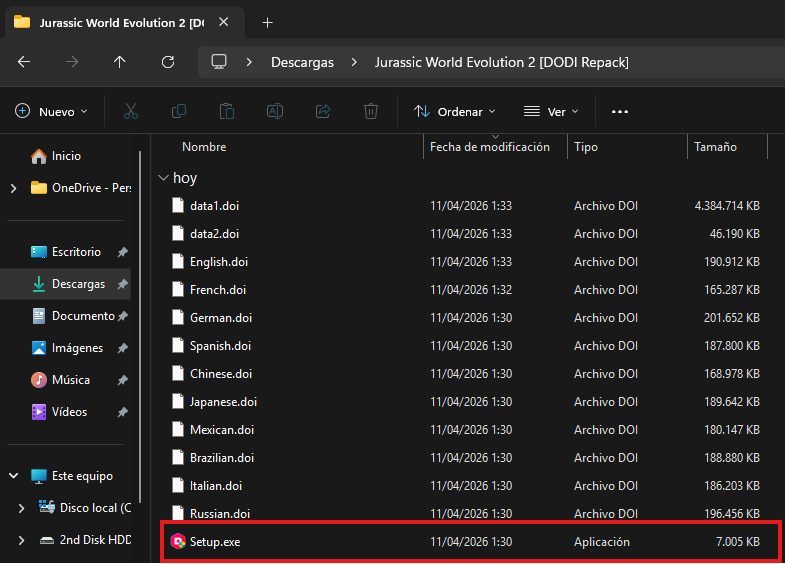Open Música in the sidebar
Screen dimensions: 785x564
[60, 380]
